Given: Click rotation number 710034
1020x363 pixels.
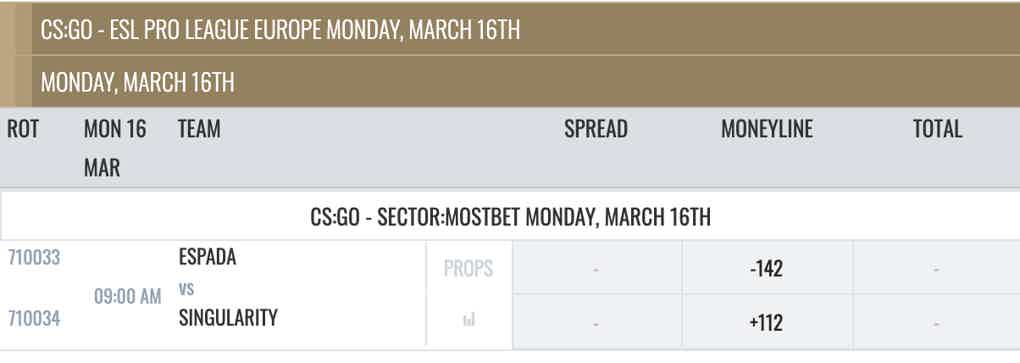Looking at the screenshot, I should pos(34,318).
